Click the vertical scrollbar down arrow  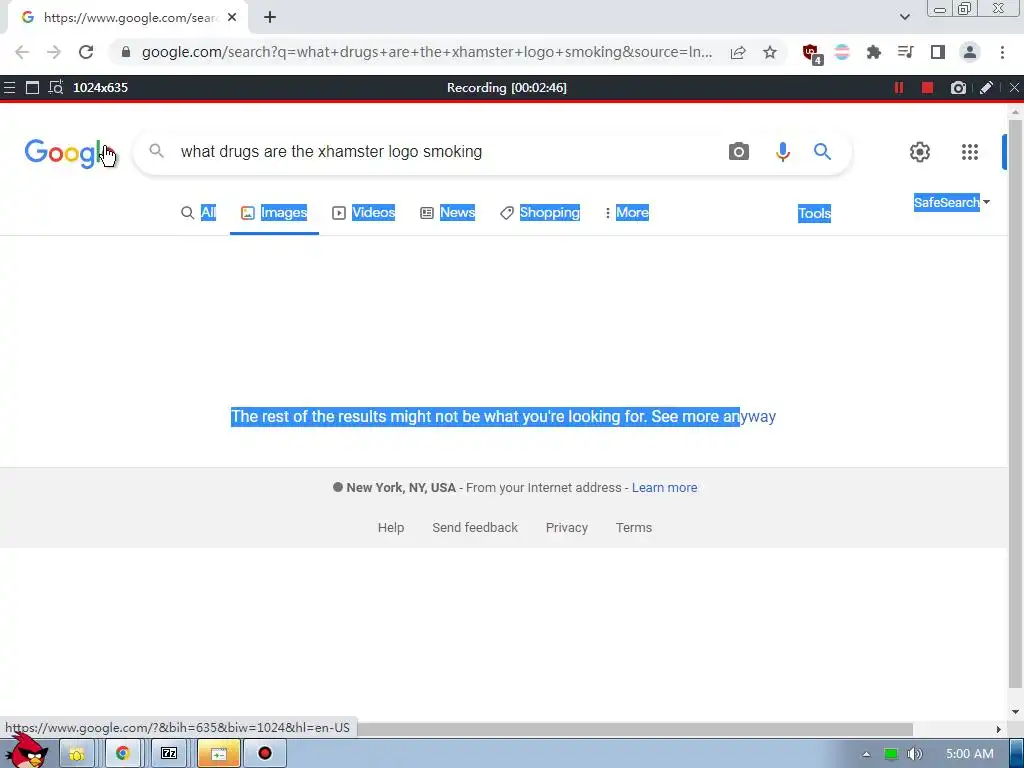1016,712
